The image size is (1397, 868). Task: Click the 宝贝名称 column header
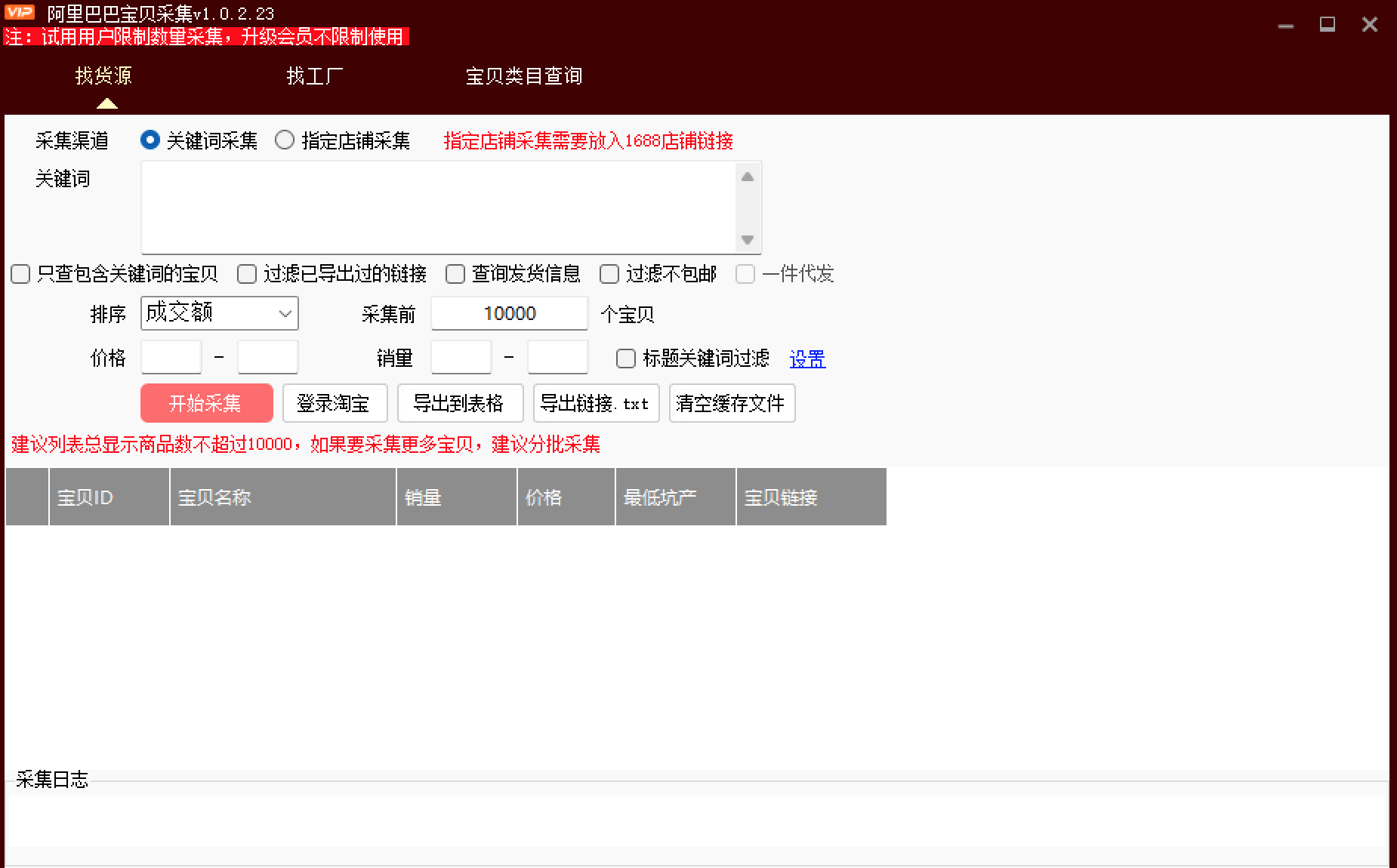tap(283, 497)
